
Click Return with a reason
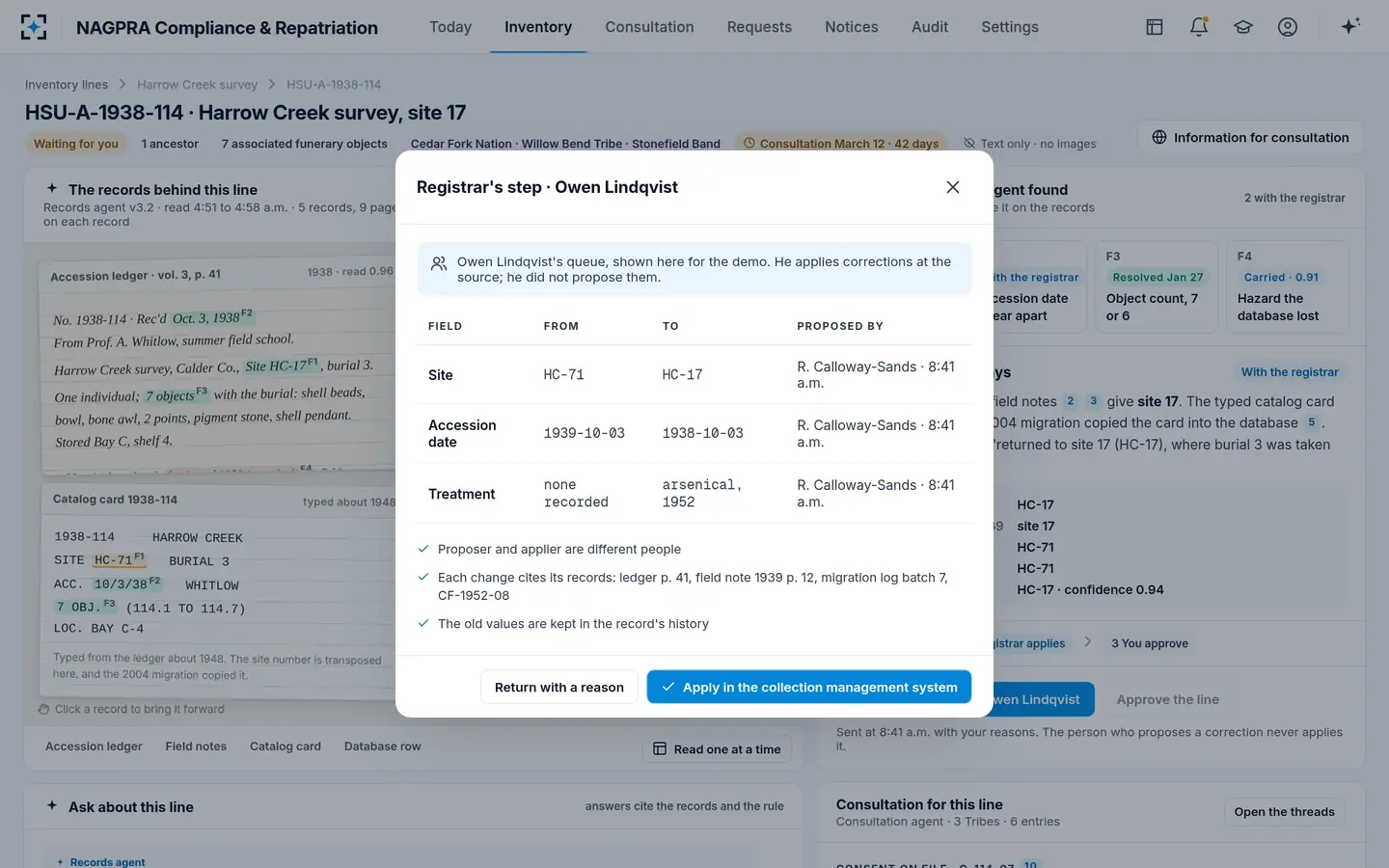coord(558,687)
